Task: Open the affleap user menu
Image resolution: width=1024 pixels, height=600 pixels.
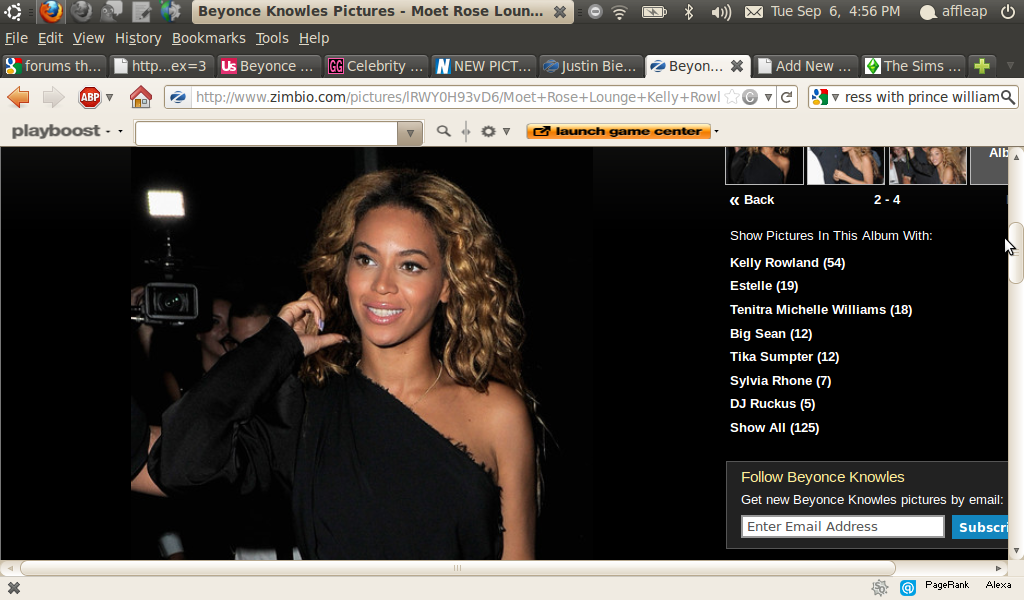Action: click(953, 12)
